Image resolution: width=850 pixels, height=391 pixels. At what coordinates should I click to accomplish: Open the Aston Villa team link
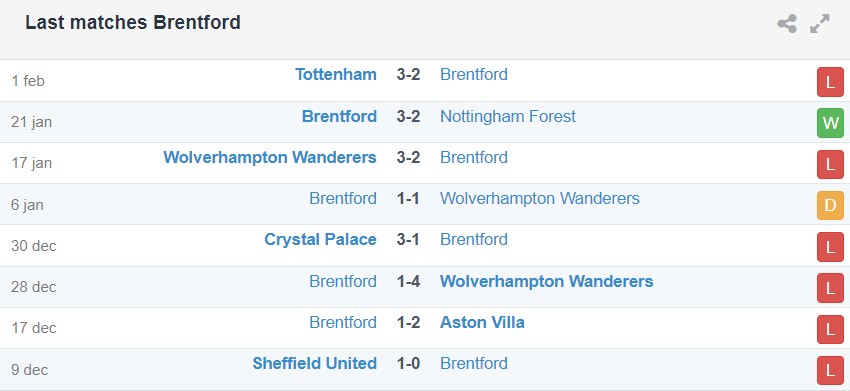pyautogui.click(x=482, y=322)
